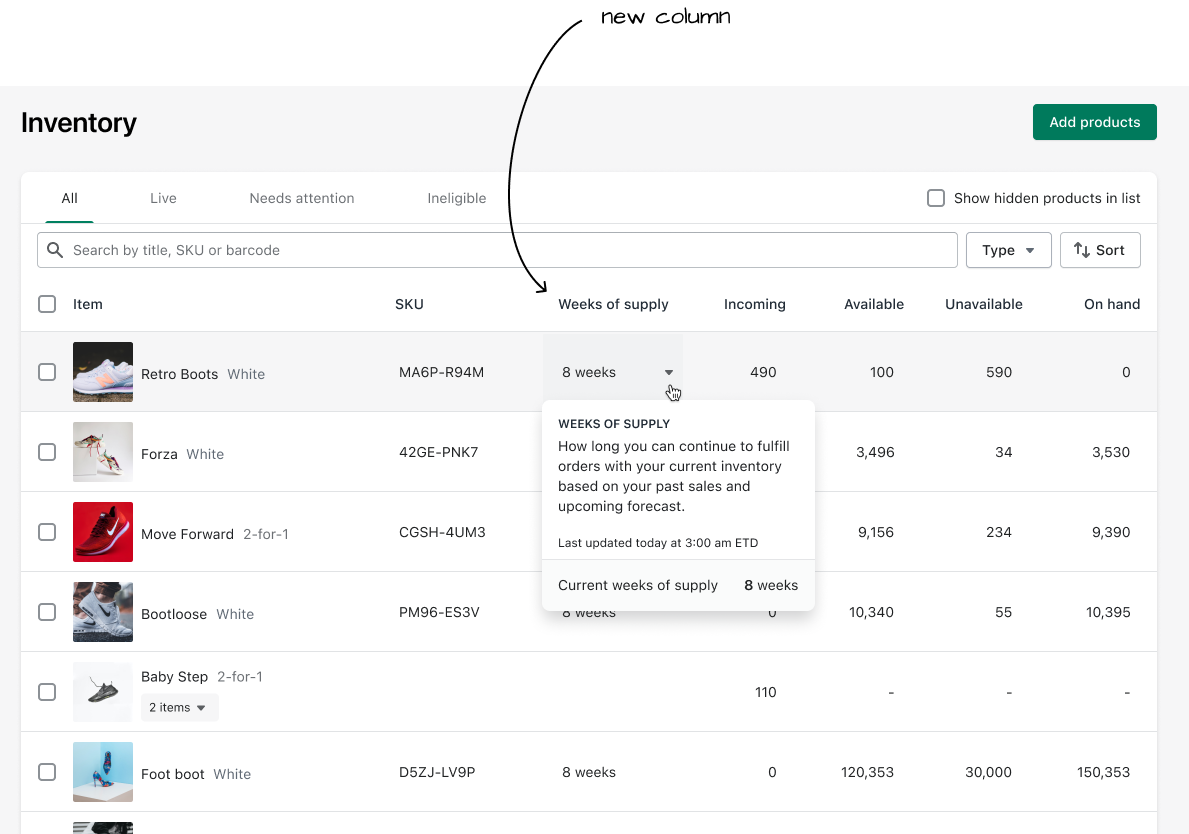Expand Baby Step 2 items list
The height and width of the screenshot is (834, 1189).
pos(179,707)
